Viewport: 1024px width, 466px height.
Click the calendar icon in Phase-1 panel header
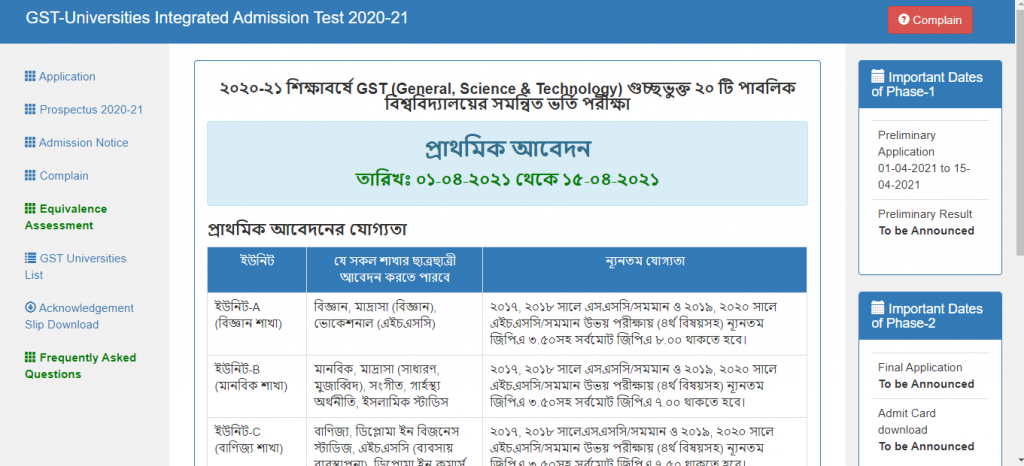click(x=878, y=76)
